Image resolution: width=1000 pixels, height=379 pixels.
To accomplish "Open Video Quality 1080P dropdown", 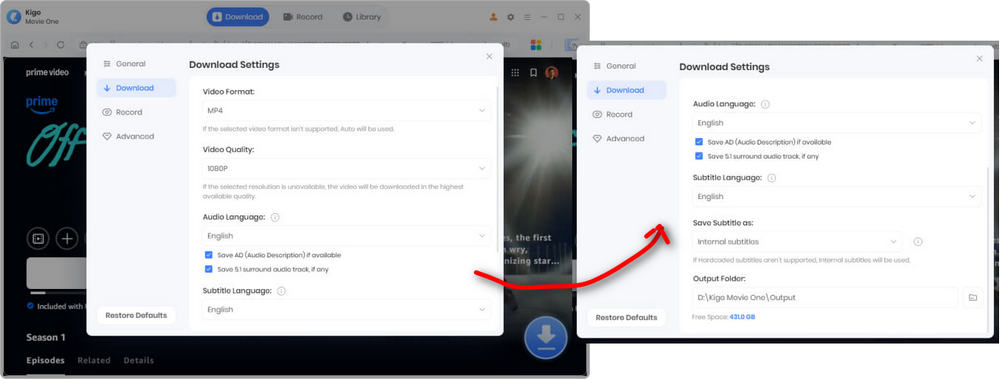I will tap(347, 168).
